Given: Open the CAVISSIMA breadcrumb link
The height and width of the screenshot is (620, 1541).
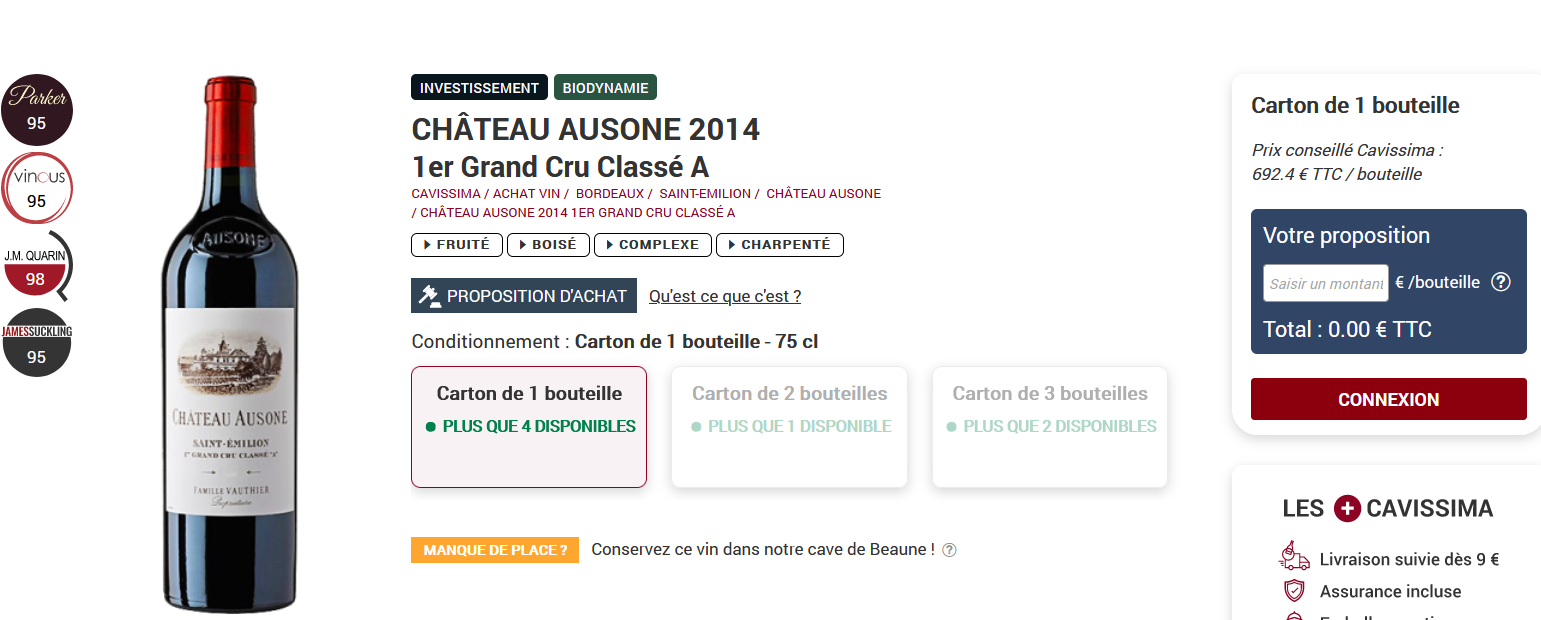Looking at the screenshot, I should [445, 193].
